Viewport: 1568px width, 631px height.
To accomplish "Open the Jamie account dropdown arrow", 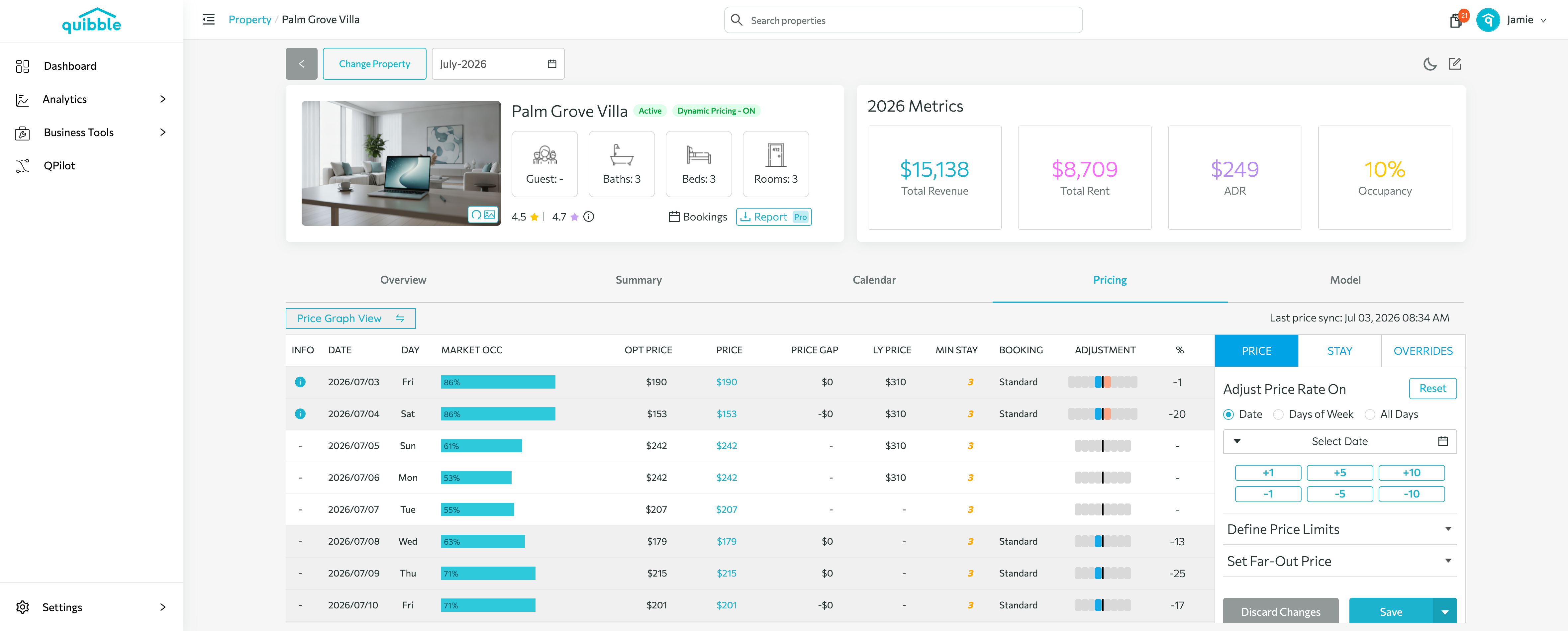I will pyautogui.click(x=1543, y=21).
